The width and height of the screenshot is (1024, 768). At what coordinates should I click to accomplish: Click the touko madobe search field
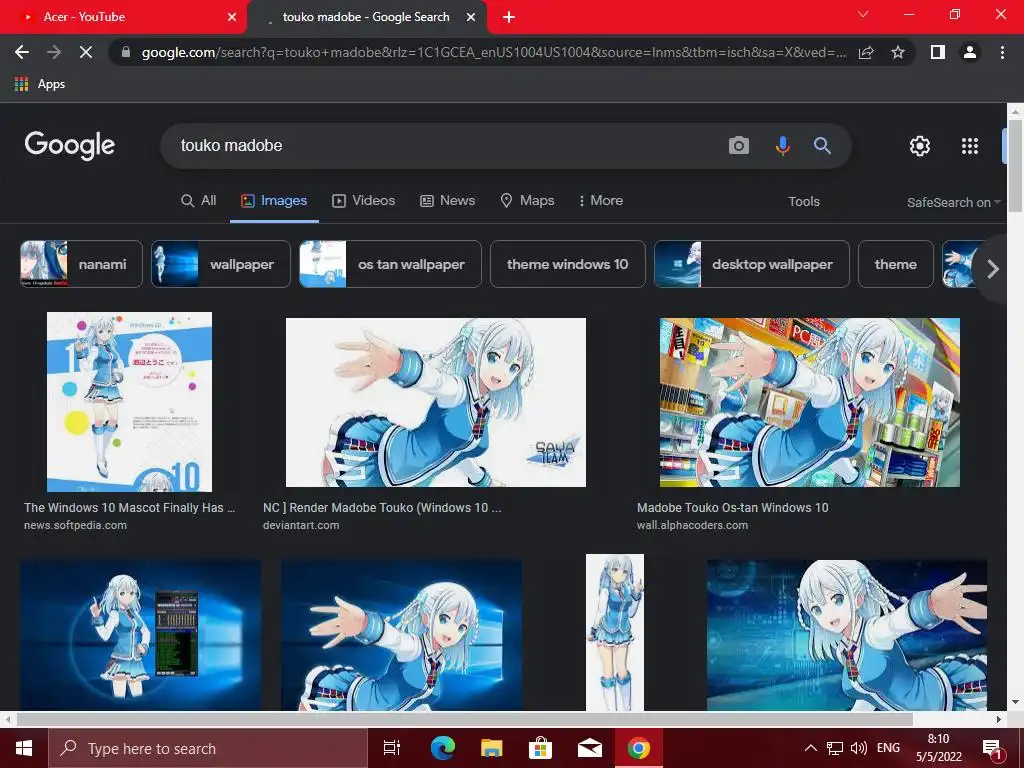[444, 145]
